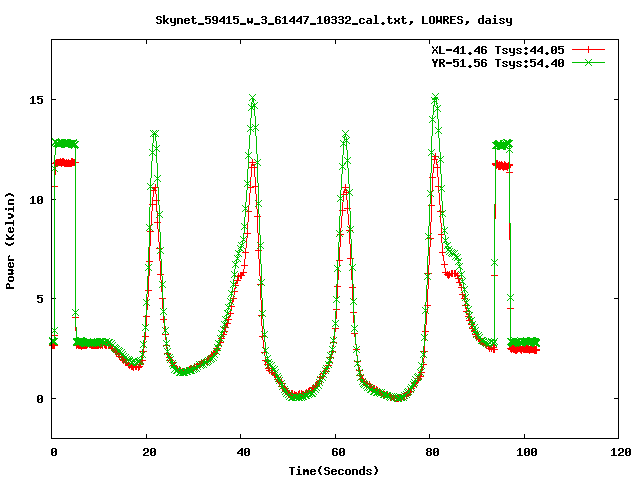Click the green peak near 62 seconds
This screenshot has width=640, height=480.
[346, 134]
